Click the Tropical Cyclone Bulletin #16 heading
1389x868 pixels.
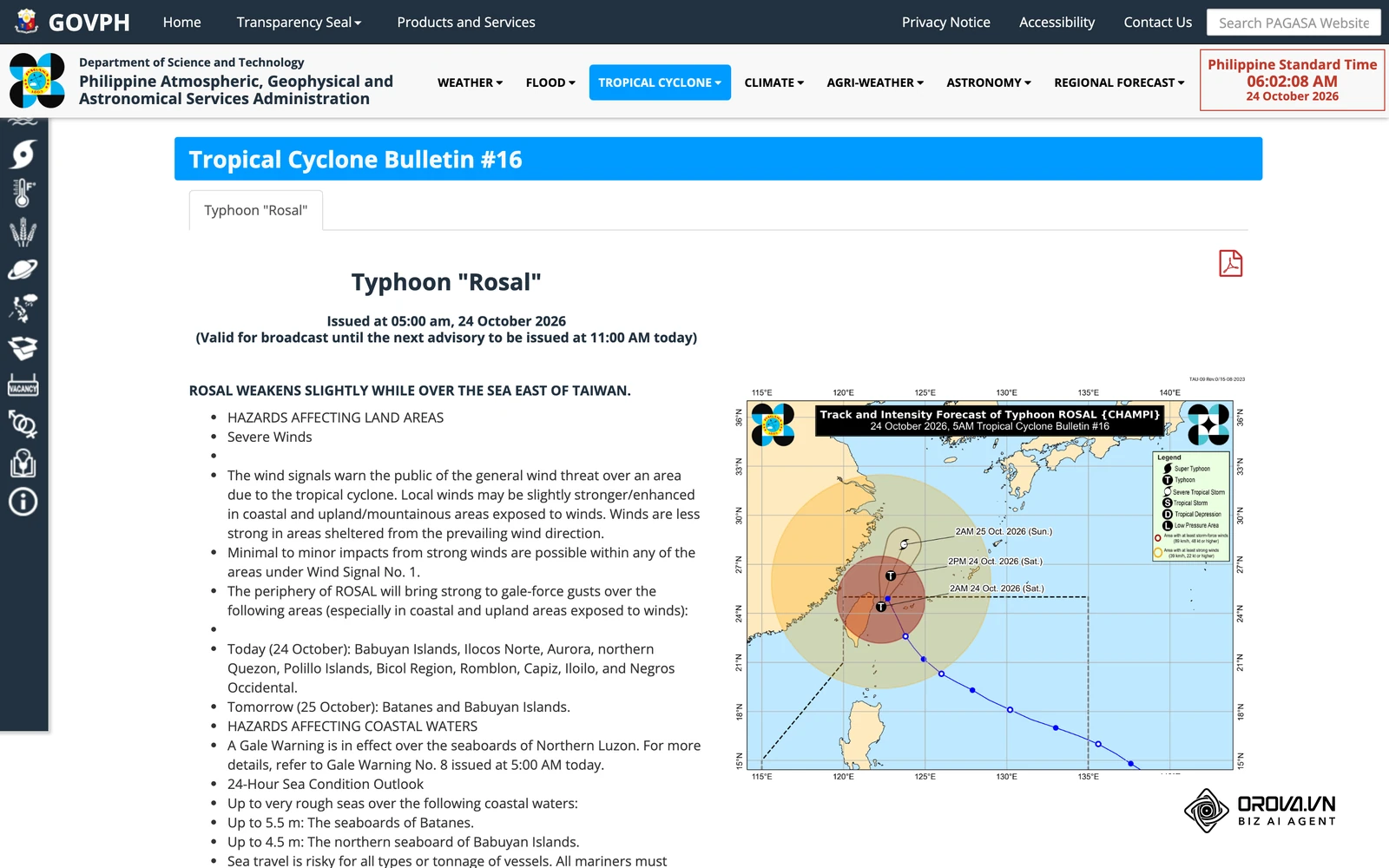point(355,159)
